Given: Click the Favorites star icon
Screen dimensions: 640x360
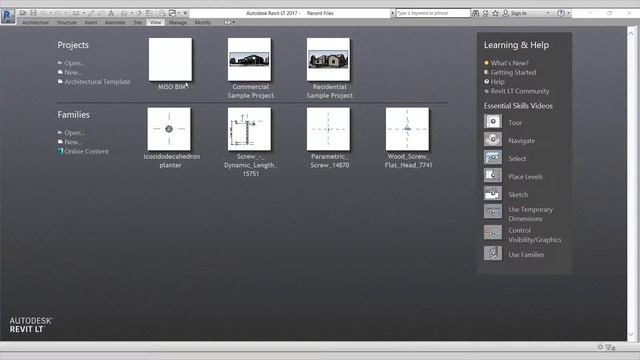Looking at the screenshot, I should (x=496, y=13).
